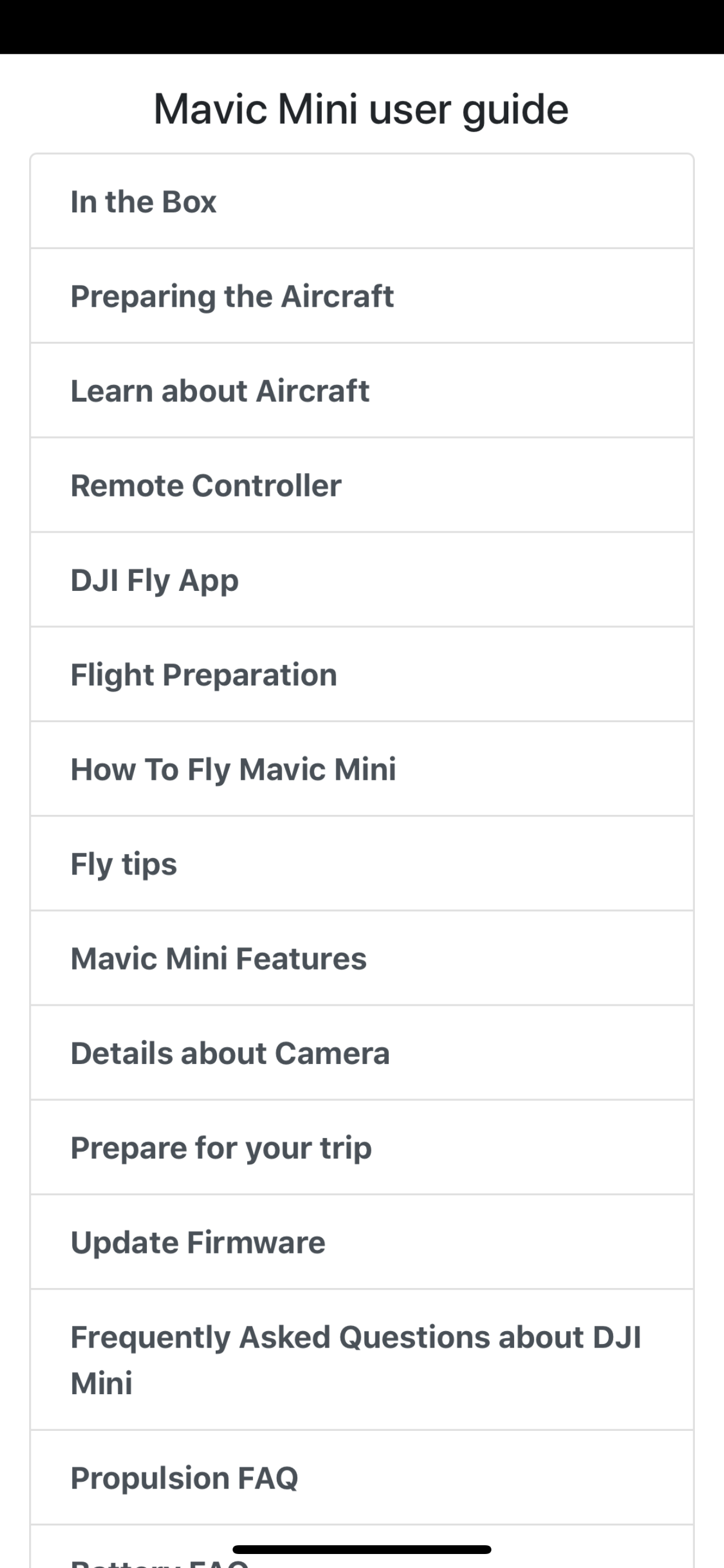Screen dimensions: 724x1568
Task: Select the "Update Firmware" guide entry
Action: 361,1242
